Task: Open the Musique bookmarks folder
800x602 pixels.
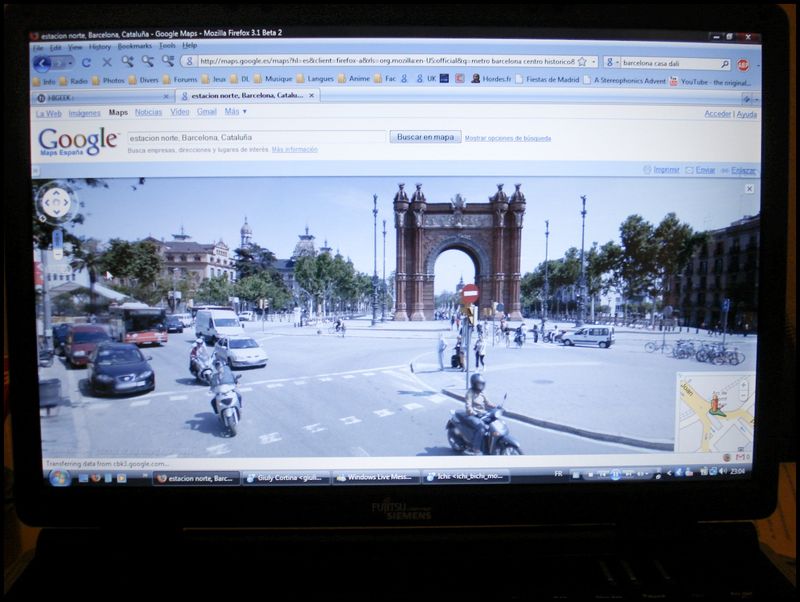Action: pyautogui.click(x=273, y=79)
